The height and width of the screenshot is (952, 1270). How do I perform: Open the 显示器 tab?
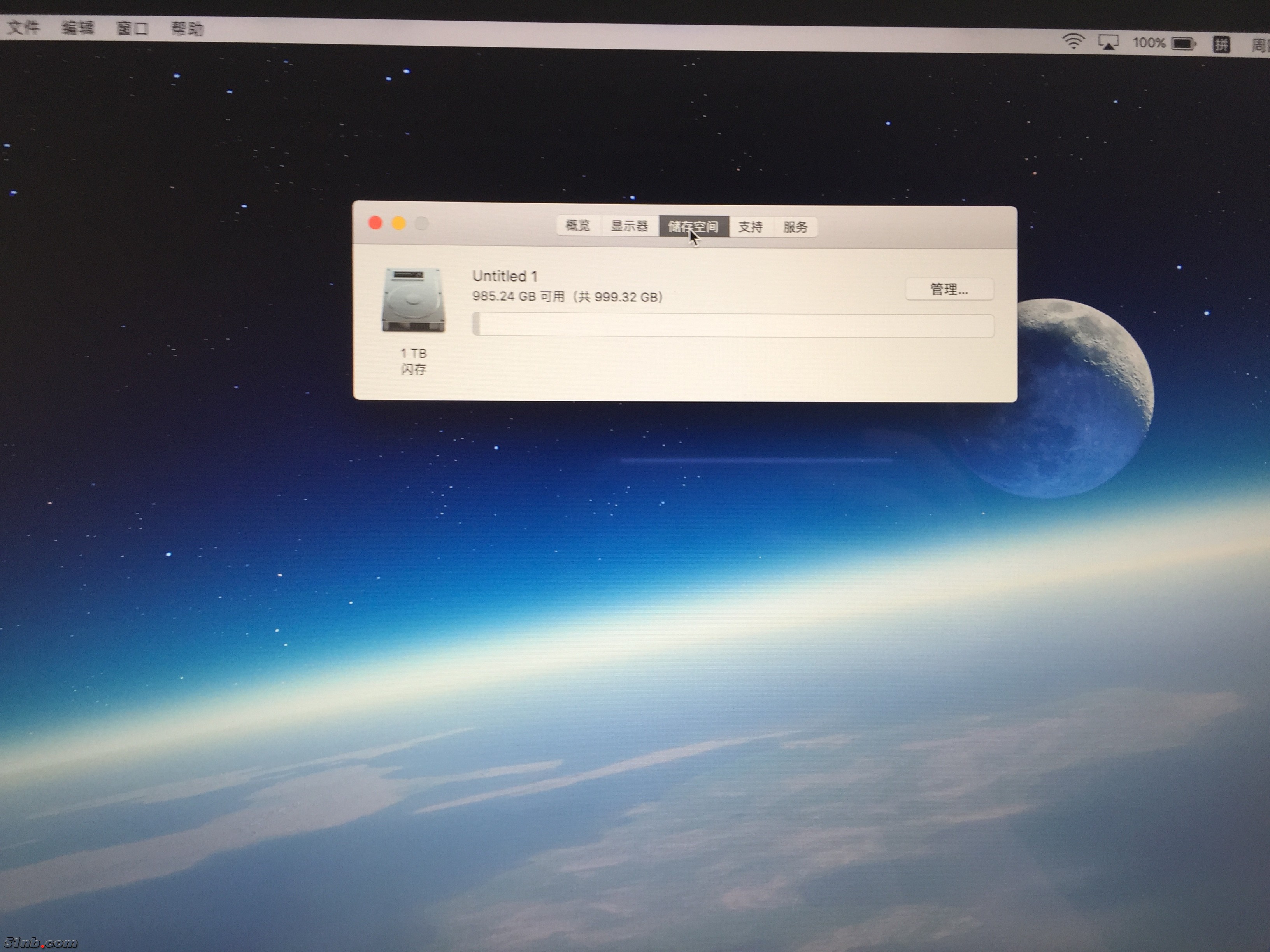pos(629,226)
